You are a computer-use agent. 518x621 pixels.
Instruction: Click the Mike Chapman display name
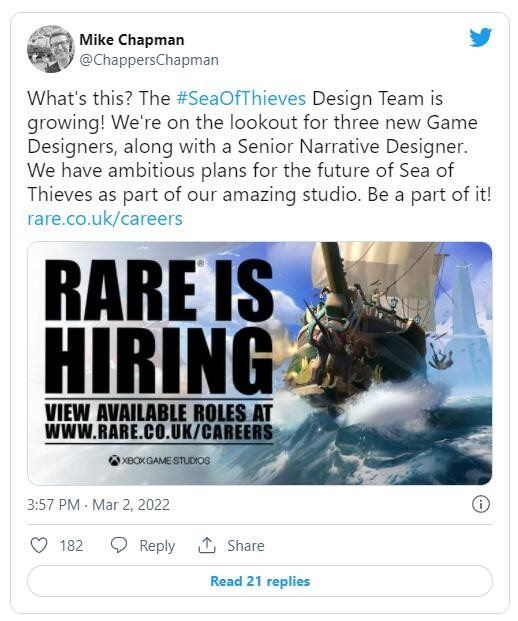pos(132,40)
